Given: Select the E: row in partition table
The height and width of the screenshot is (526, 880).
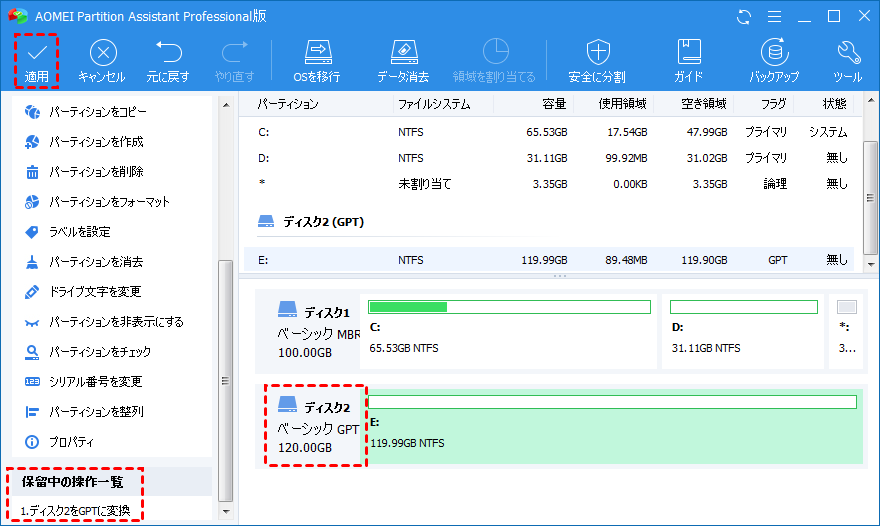Looking at the screenshot, I should [x=550, y=260].
